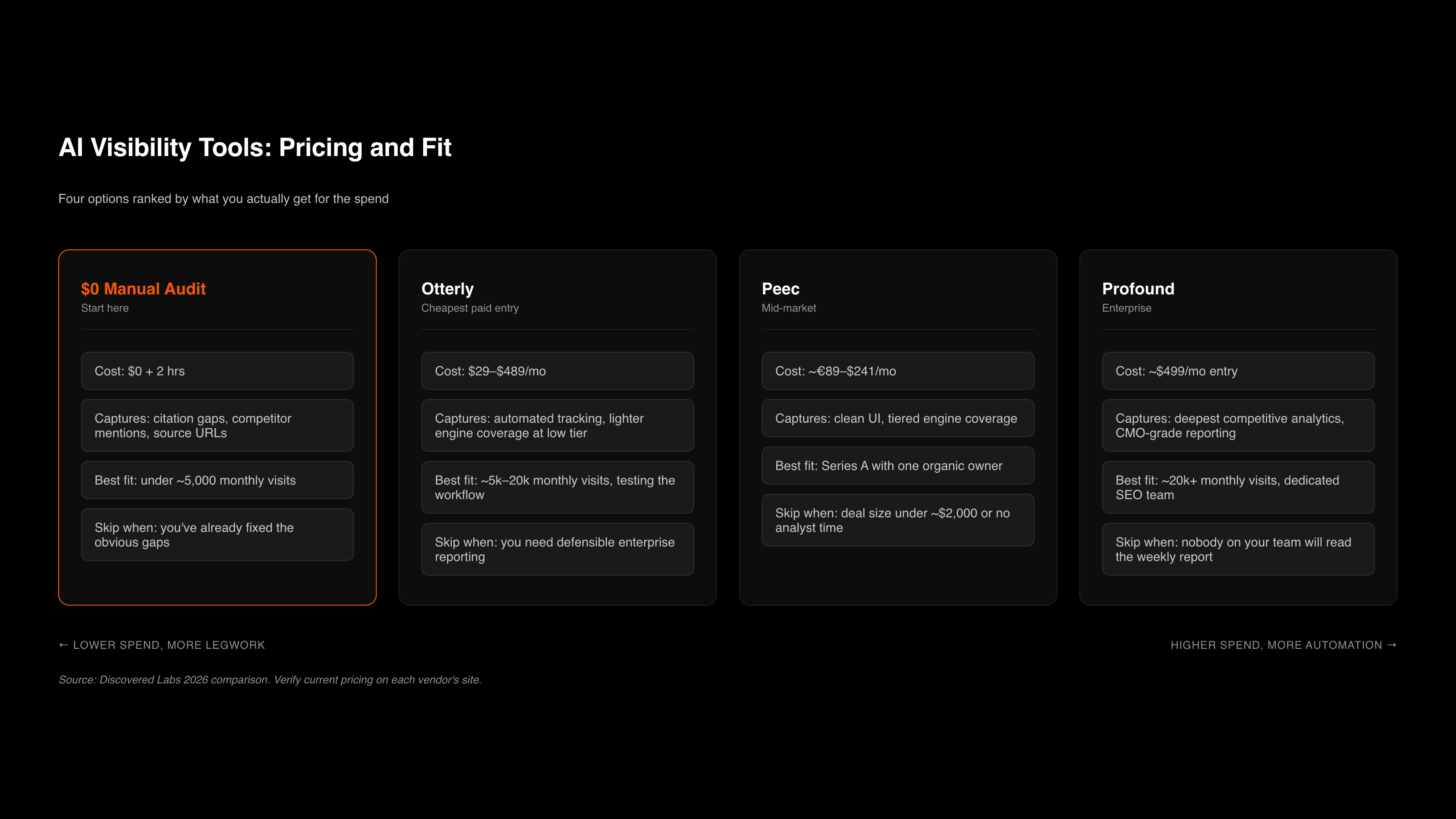This screenshot has height=819, width=1456.
Task: Select the 'Cheapest paid entry' label
Action: pos(470,308)
